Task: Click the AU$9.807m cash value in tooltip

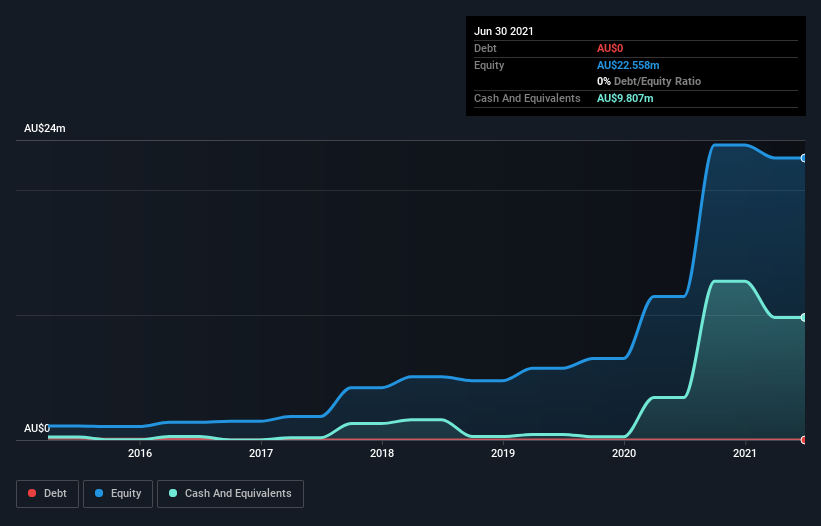Action: point(625,98)
